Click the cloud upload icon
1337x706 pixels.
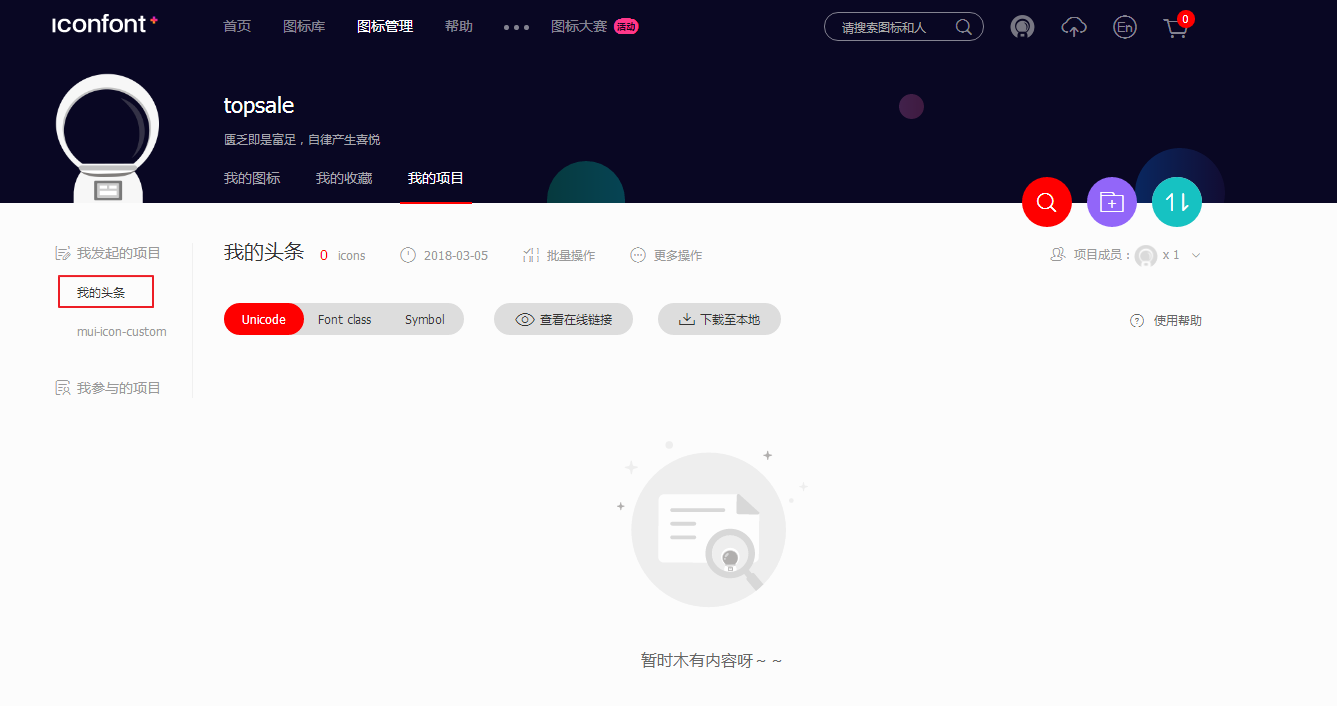click(x=1073, y=28)
